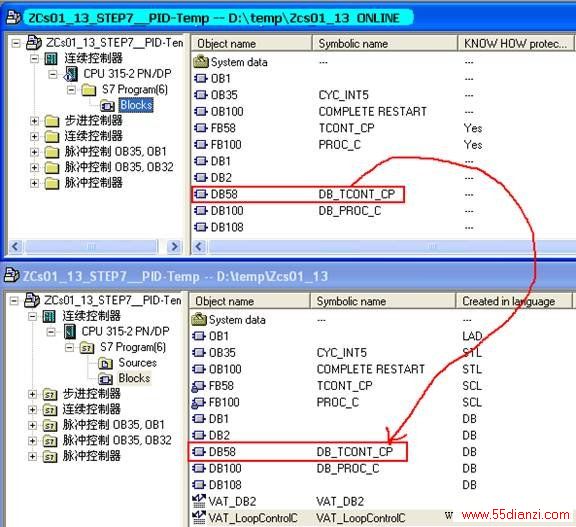576x527 pixels.
Task: Select DB58 row in the online block list
Action: [x=298, y=194]
